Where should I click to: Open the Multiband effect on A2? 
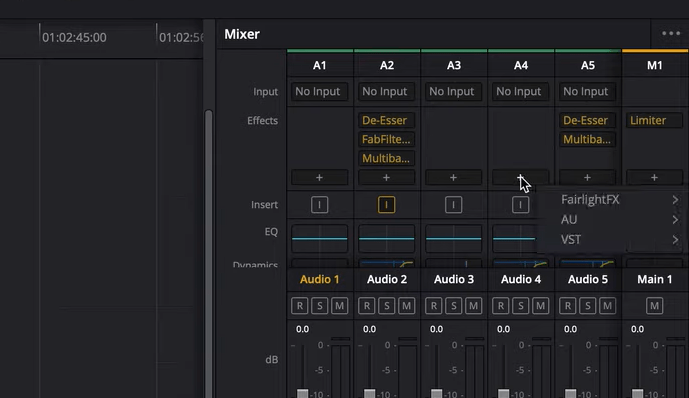[x=386, y=159]
